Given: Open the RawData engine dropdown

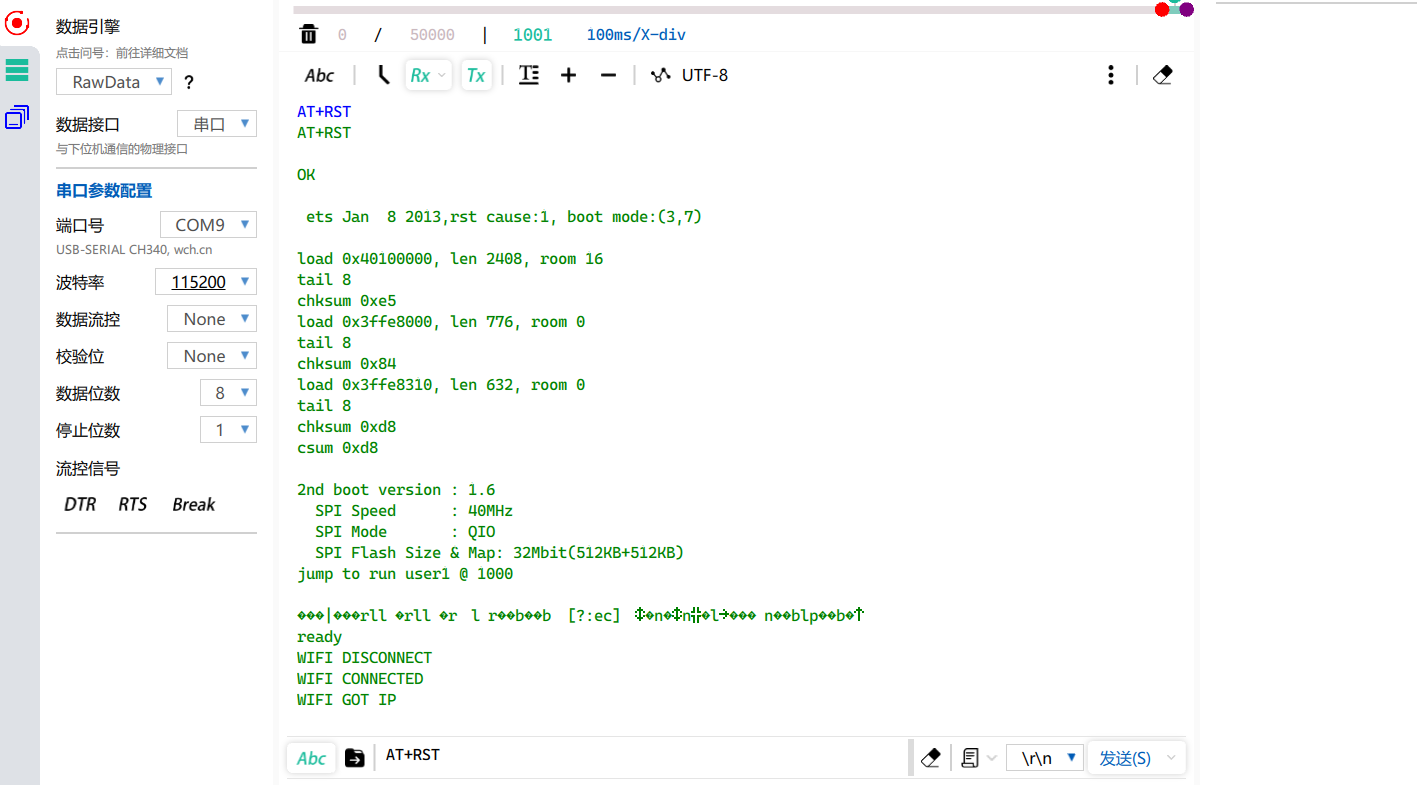Looking at the screenshot, I should click(x=114, y=82).
